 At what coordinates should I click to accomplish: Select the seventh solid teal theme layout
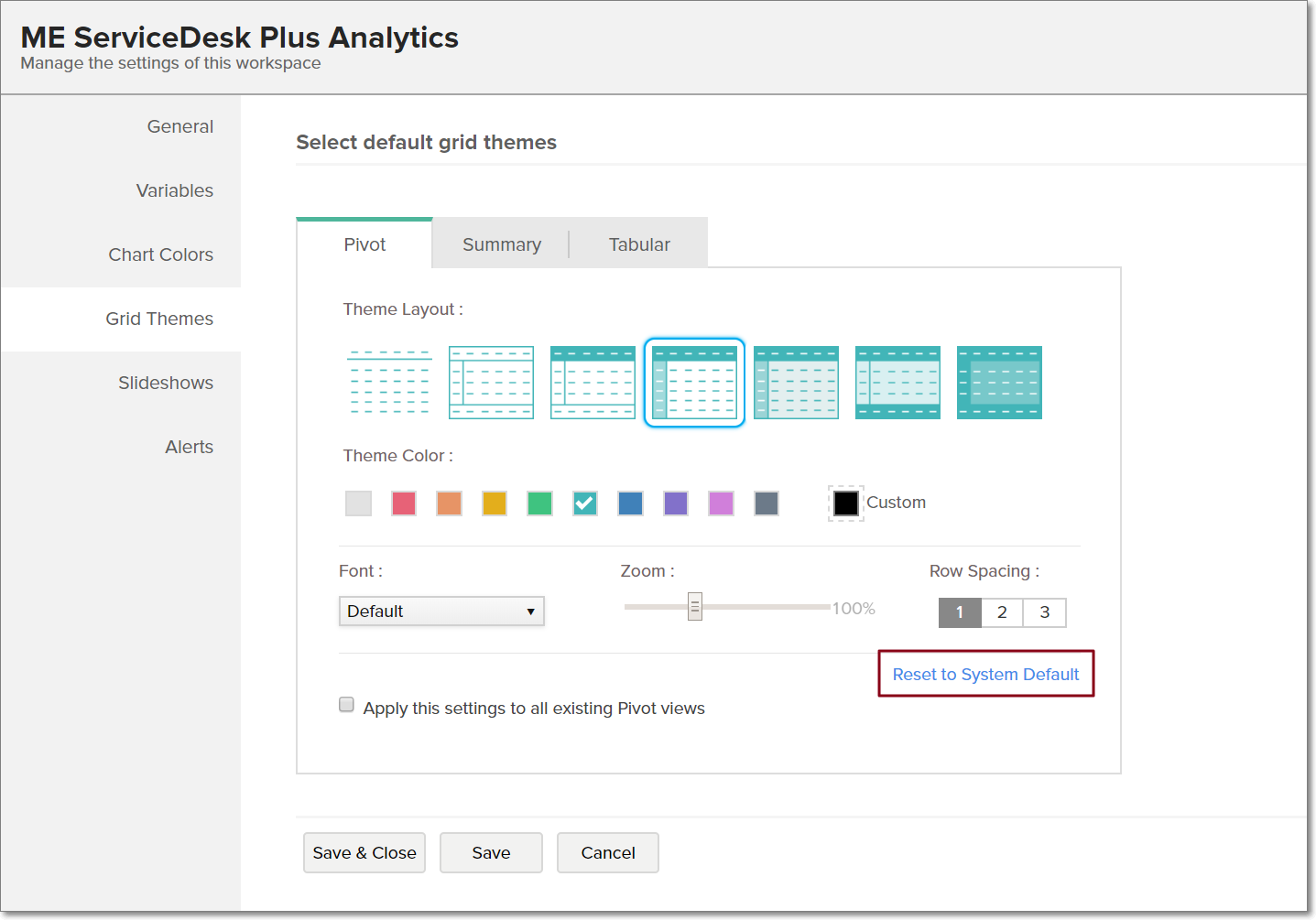pyautogui.click(x=999, y=383)
